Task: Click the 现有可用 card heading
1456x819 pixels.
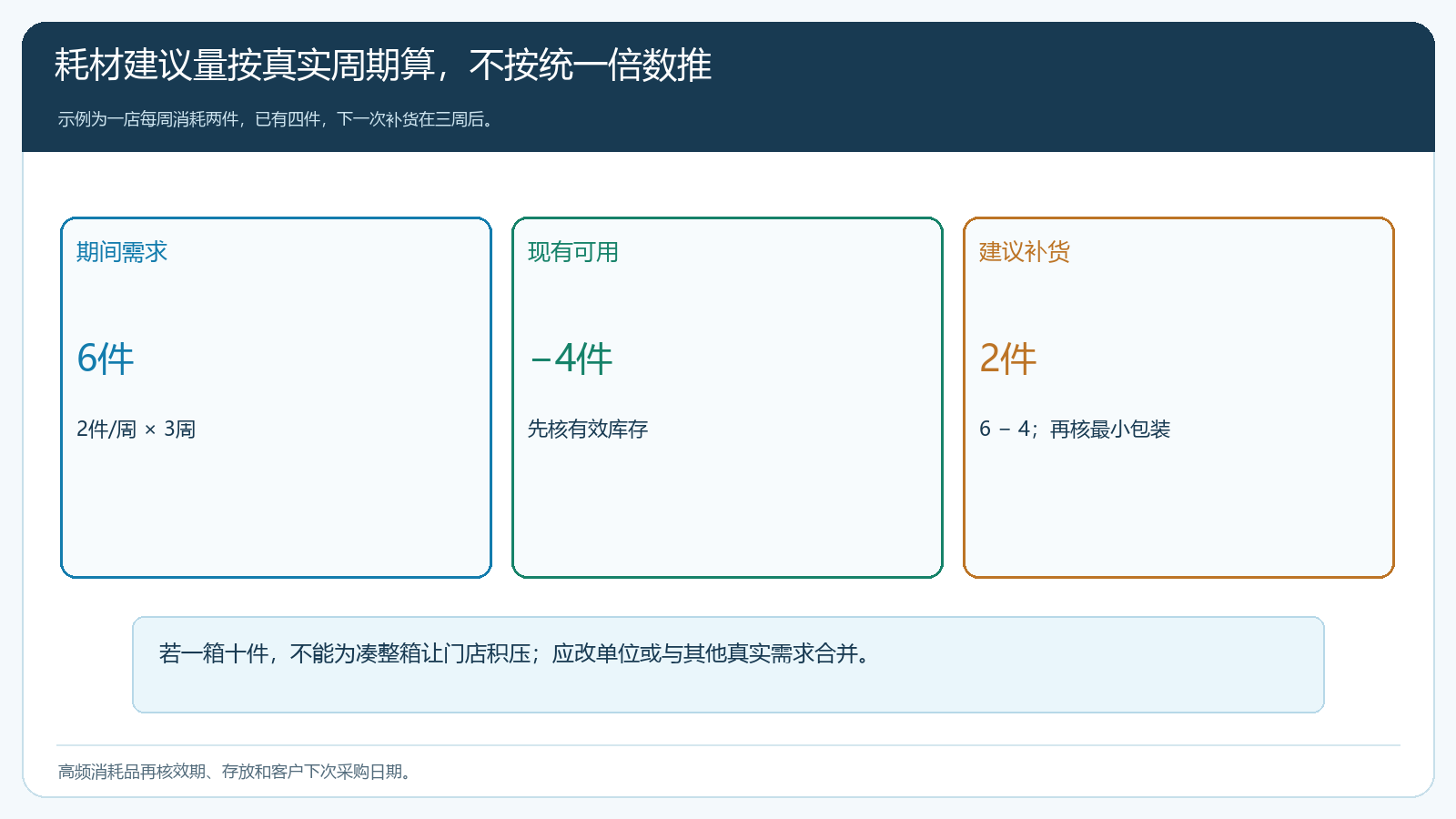Action: click(573, 252)
